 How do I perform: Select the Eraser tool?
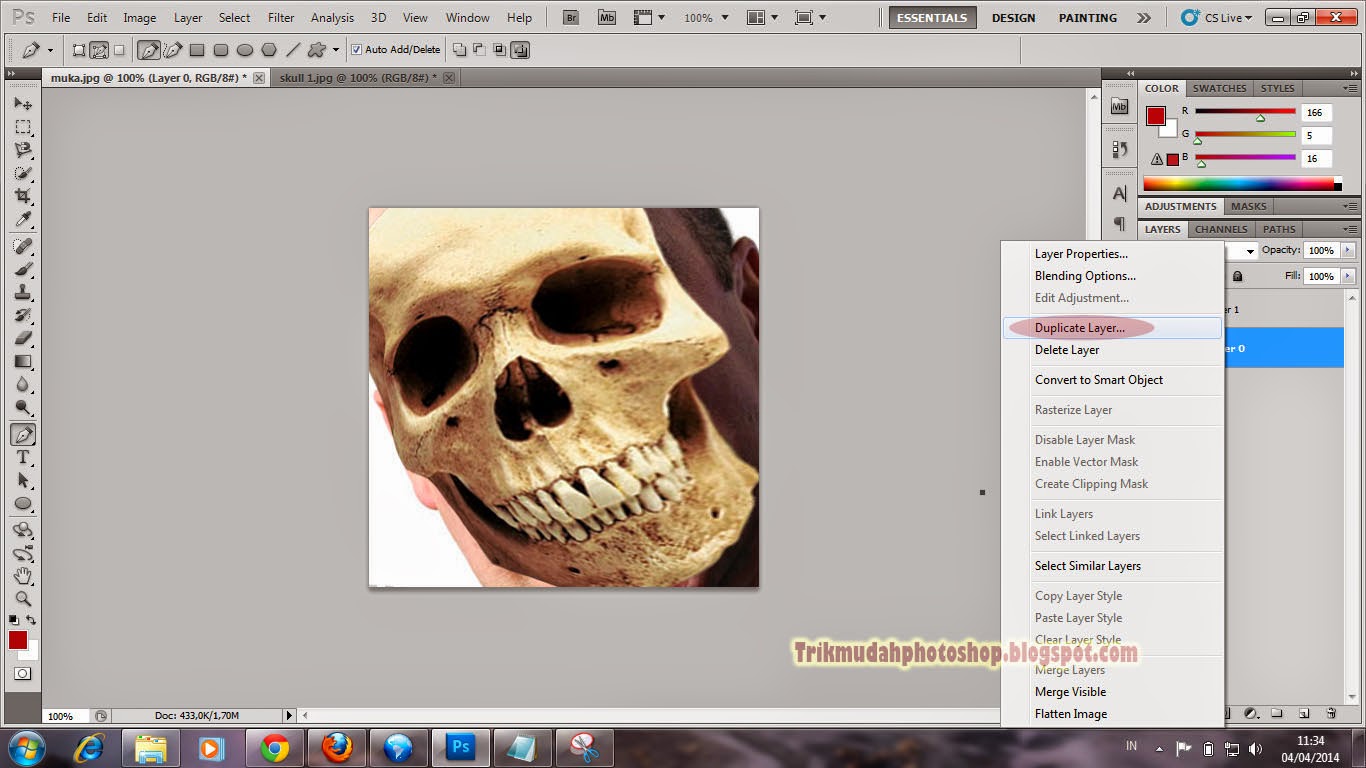point(23,338)
